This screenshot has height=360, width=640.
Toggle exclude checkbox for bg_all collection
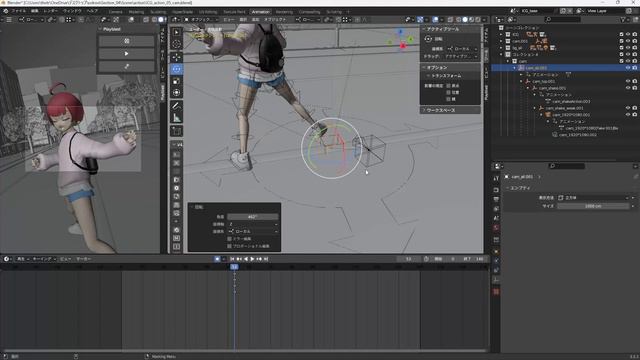621,48
